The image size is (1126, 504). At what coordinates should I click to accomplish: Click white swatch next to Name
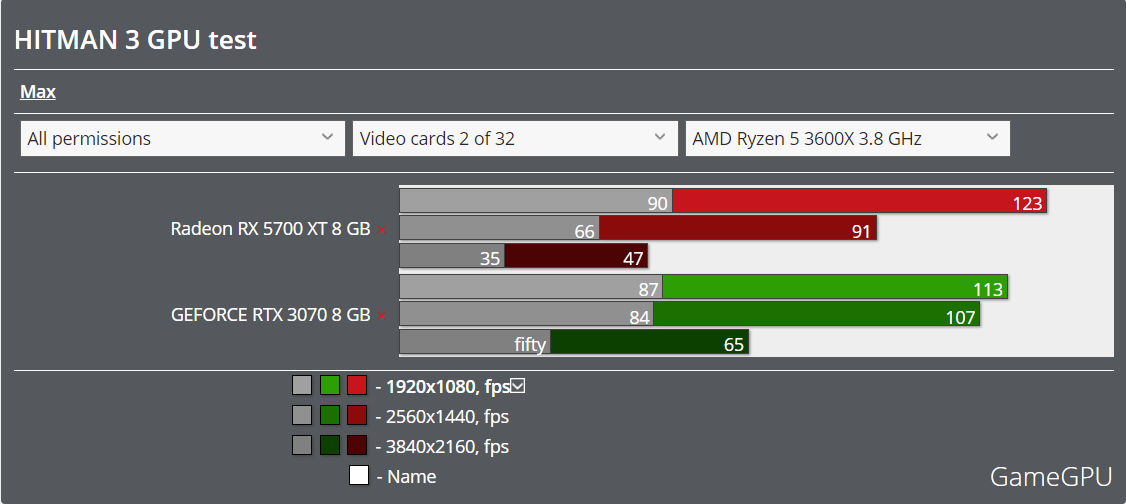(359, 475)
